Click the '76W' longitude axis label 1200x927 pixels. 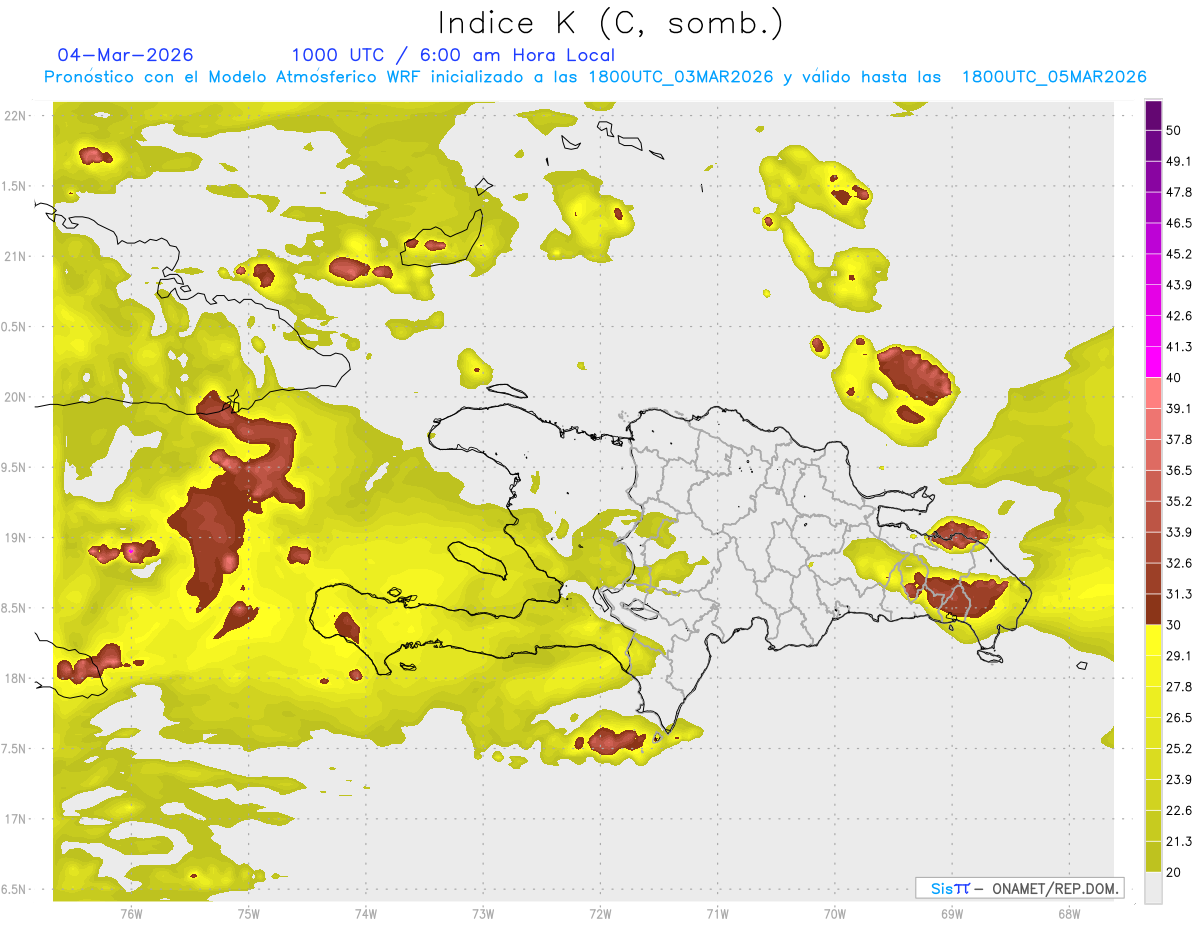click(131, 913)
